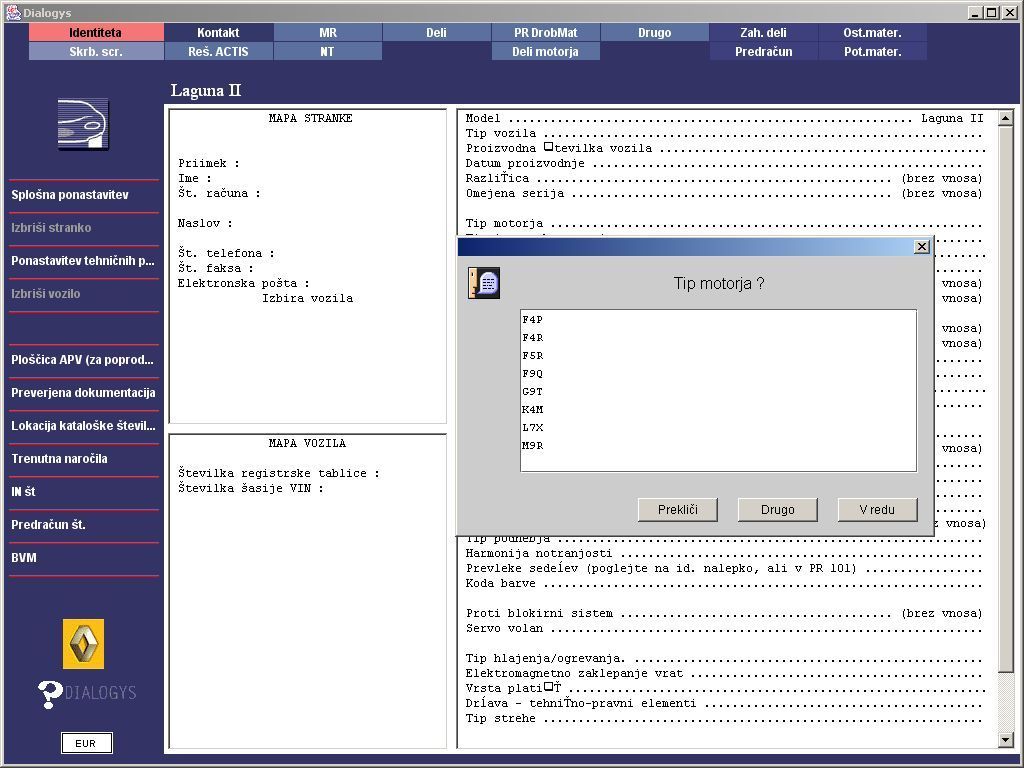
Task: Select the Deli motorja tab
Action: (x=545, y=51)
